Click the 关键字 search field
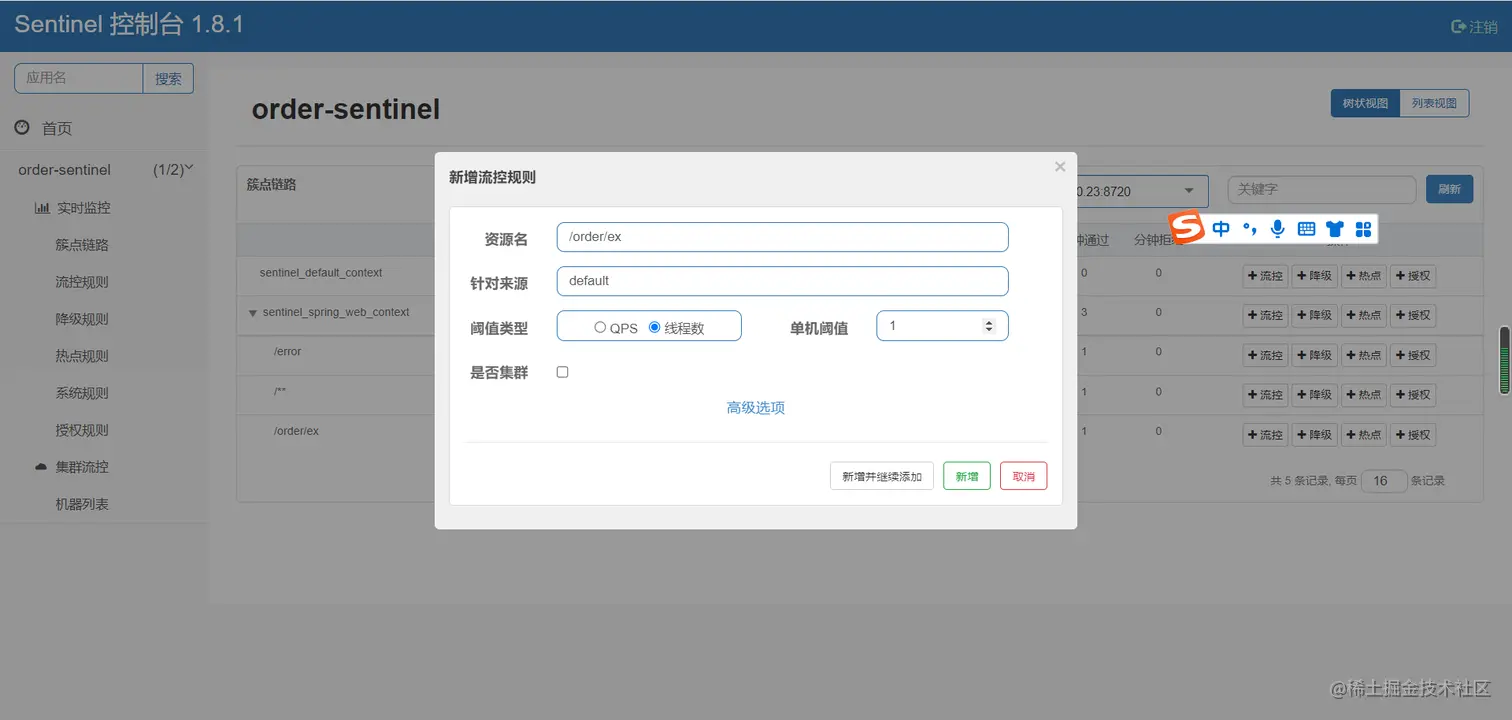The width and height of the screenshot is (1512, 720). [1321, 189]
